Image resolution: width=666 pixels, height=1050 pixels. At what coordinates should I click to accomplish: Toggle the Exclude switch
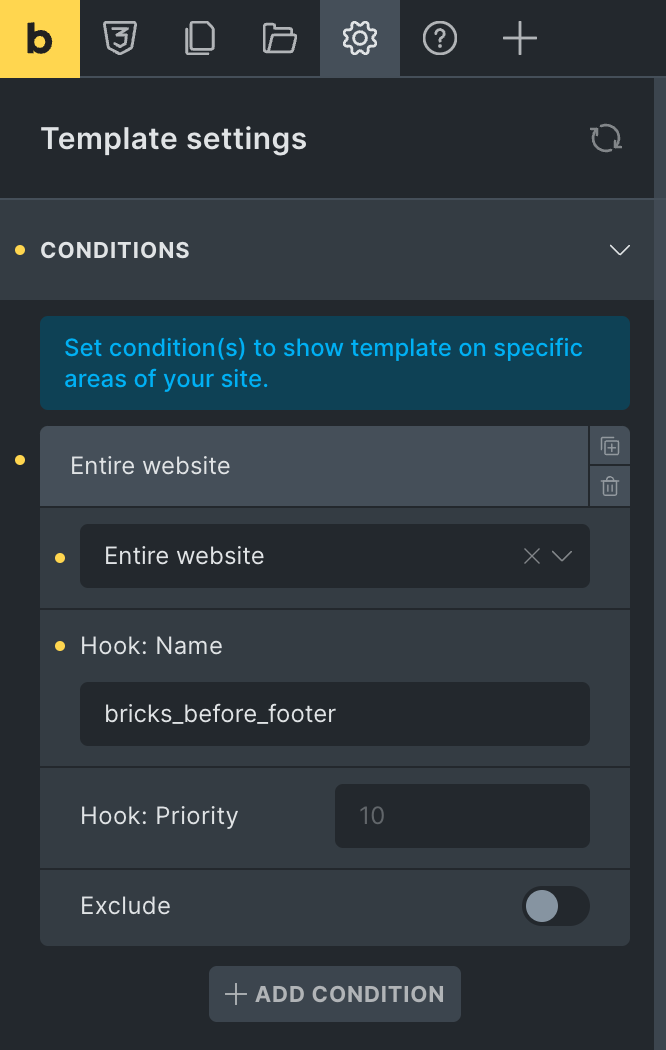point(556,906)
